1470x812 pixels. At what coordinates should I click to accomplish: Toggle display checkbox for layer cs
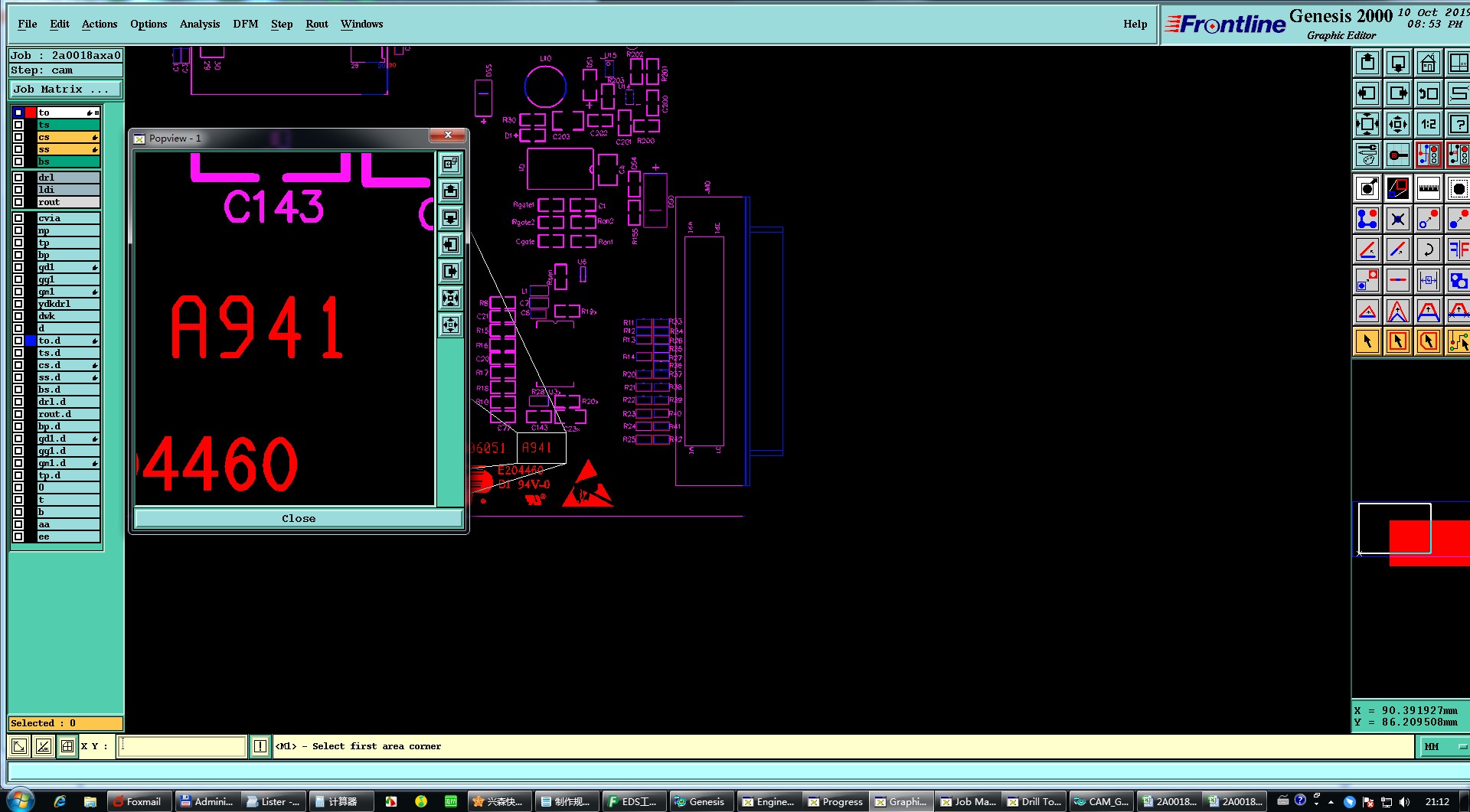[x=18, y=137]
